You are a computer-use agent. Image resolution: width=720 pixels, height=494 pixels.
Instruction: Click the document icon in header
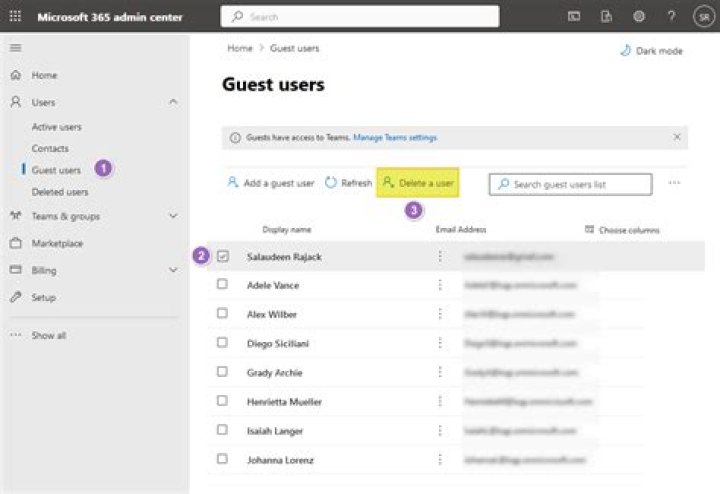[606, 17]
